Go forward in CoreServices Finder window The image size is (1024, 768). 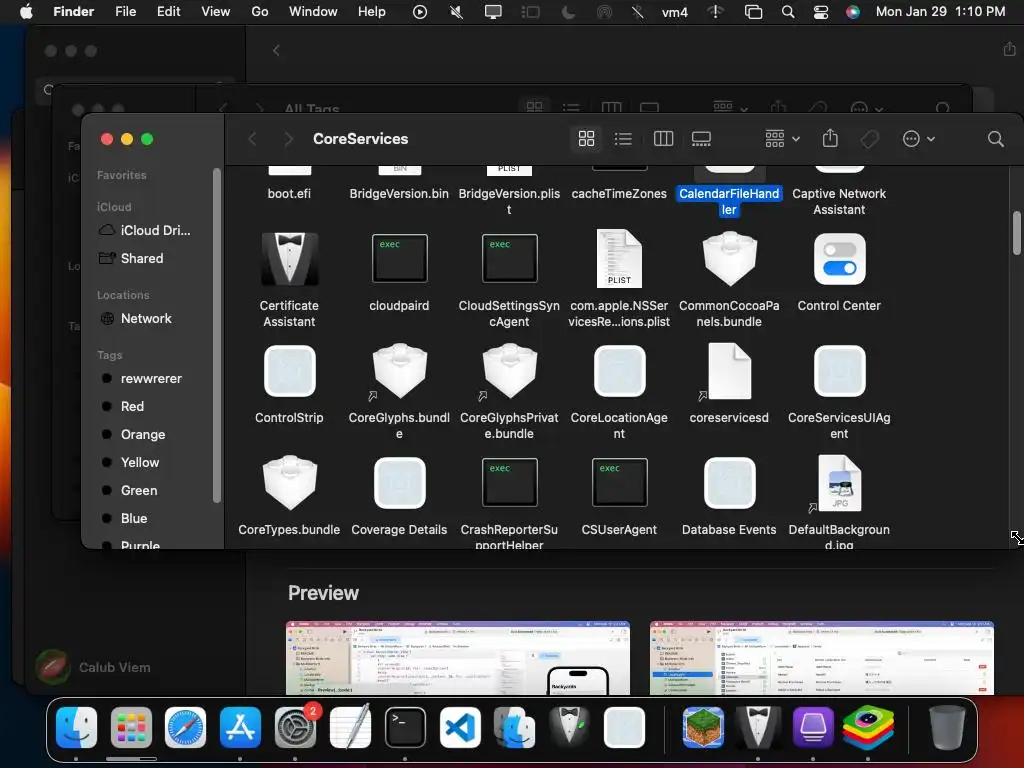pyautogui.click(x=288, y=138)
